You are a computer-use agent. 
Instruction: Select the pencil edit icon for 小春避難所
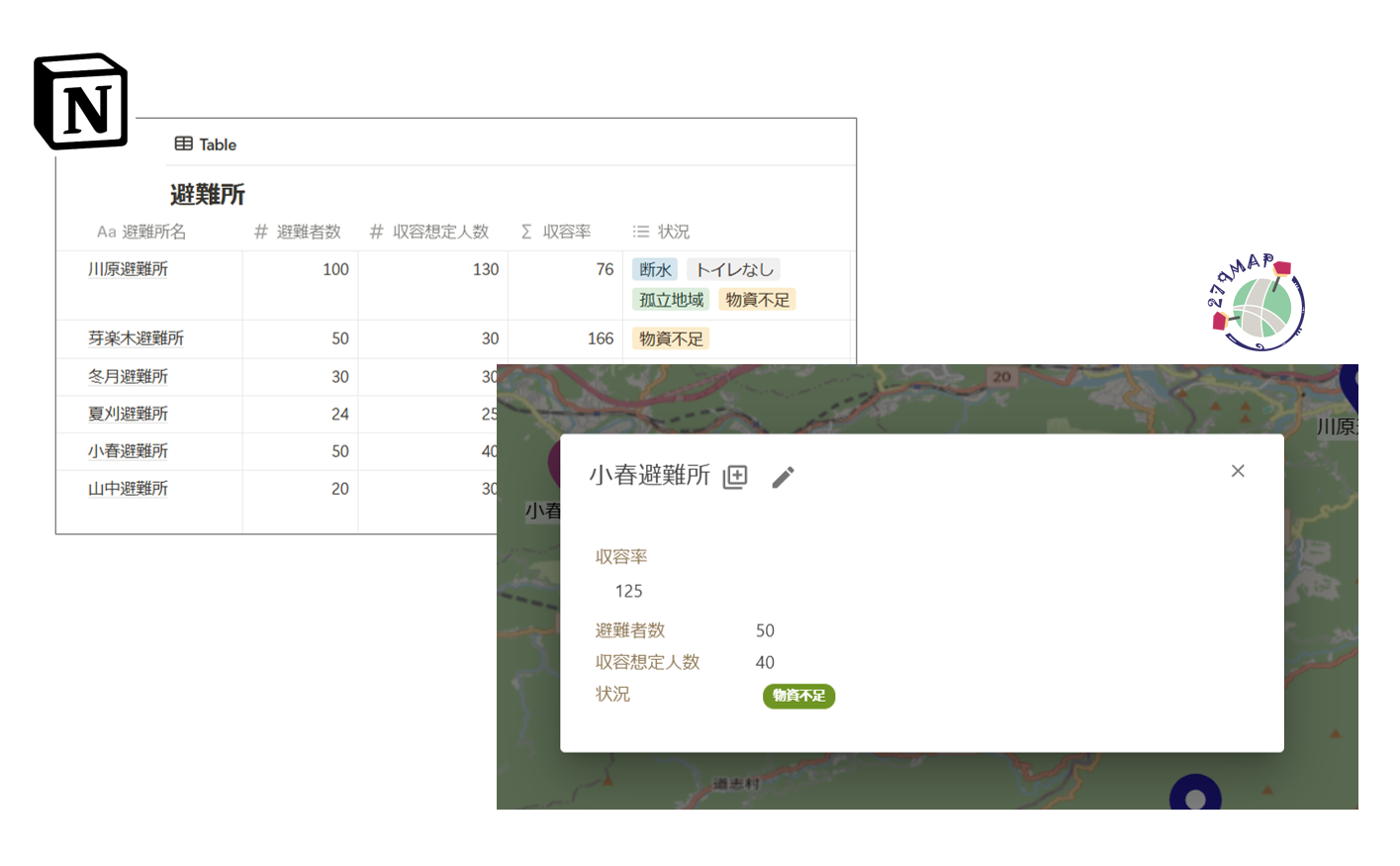(782, 477)
